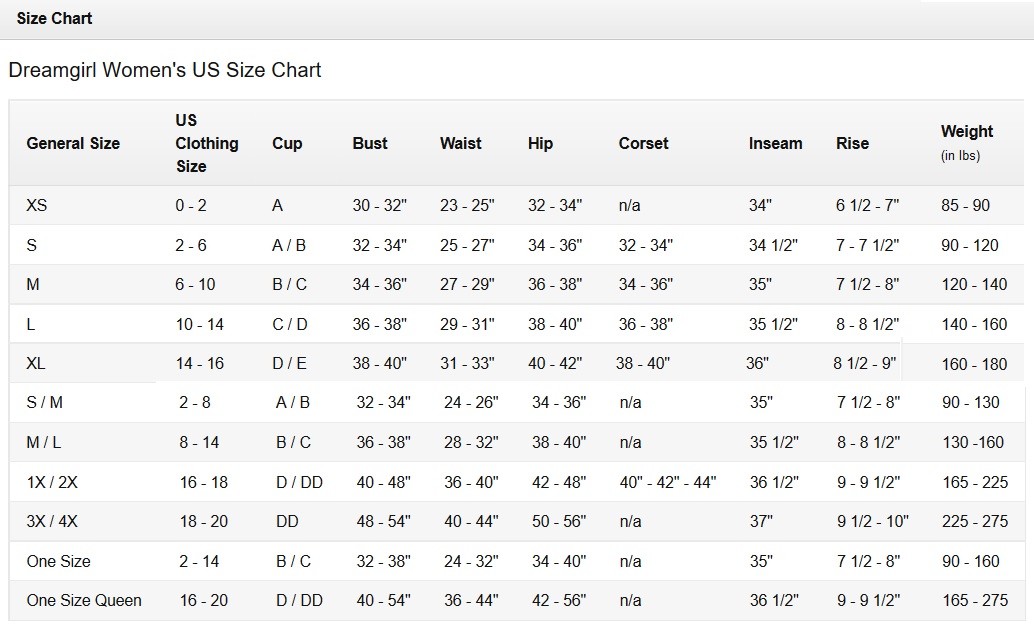Click the Inseam column header
This screenshot has width=1034, height=631.
775,143
